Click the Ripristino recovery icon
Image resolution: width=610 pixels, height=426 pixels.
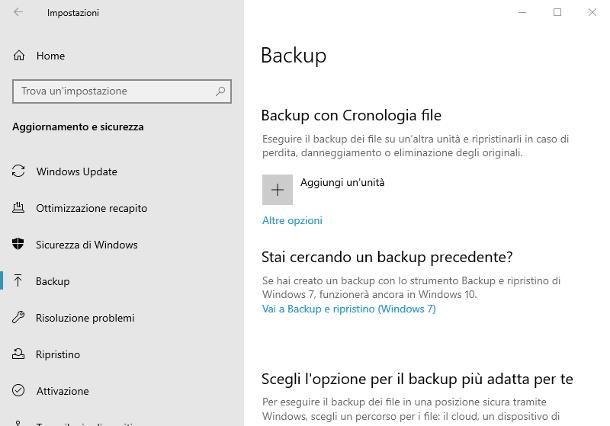click(x=18, y=354)
